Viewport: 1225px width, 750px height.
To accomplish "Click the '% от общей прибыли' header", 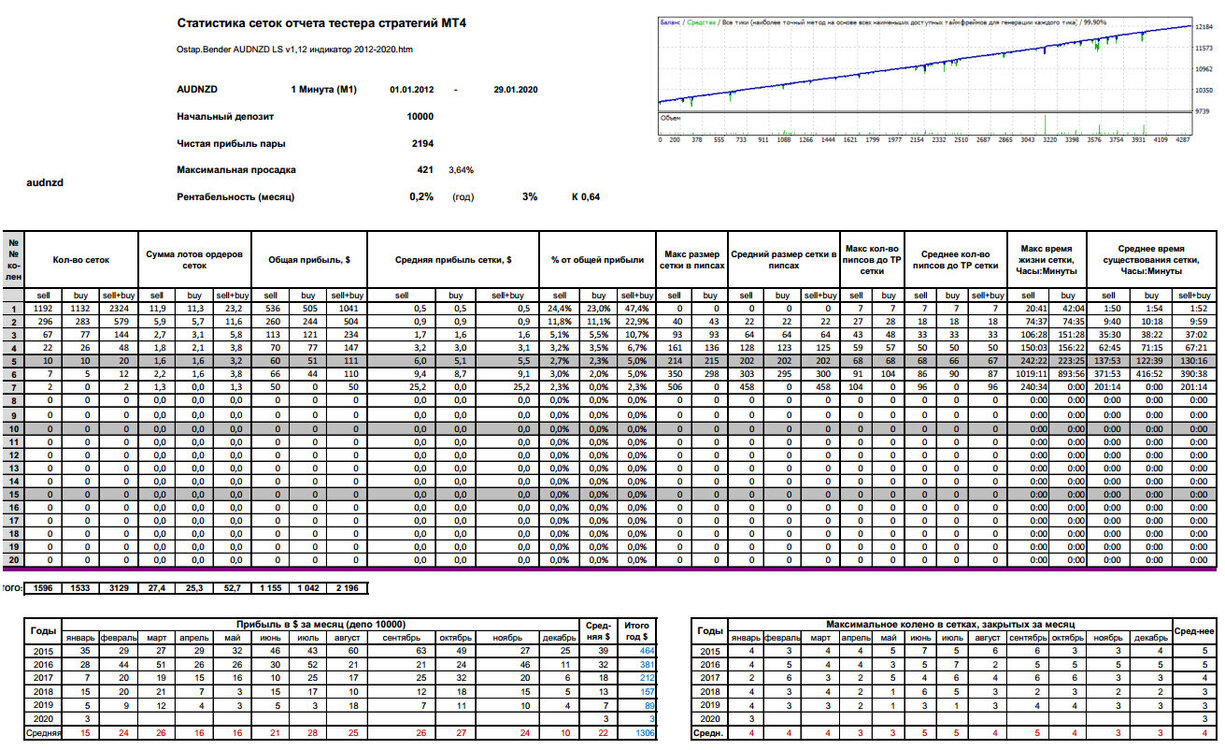I will coord(597,259).
